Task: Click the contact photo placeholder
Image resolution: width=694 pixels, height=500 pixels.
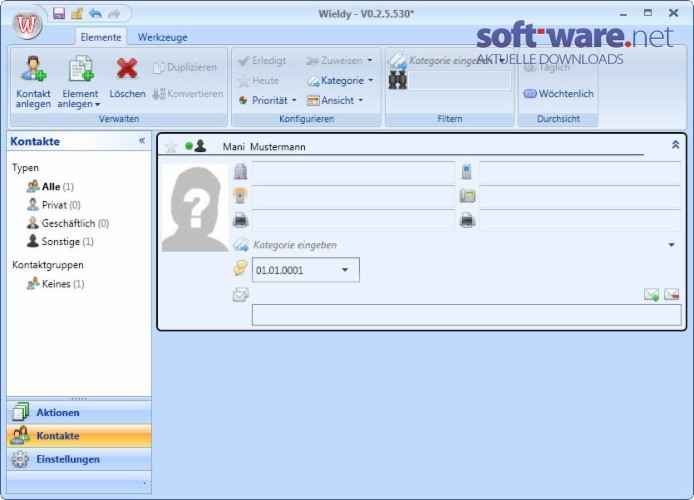Action: click(195, 208)
